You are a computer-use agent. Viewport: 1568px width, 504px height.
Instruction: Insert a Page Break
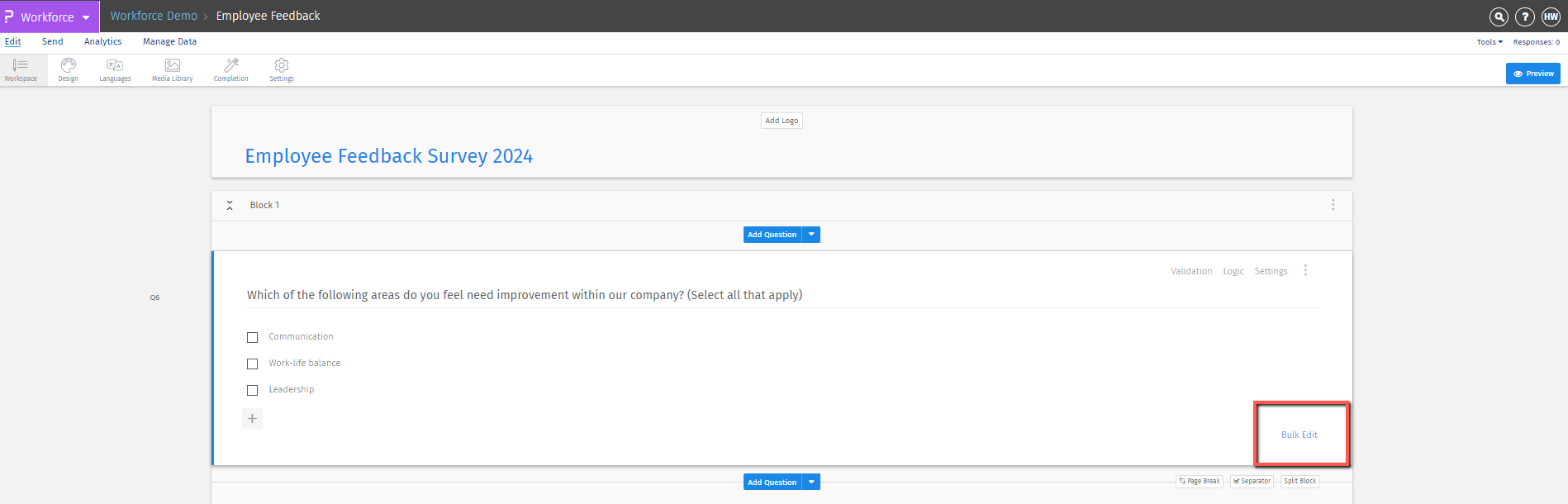(x=1200, y=481)
